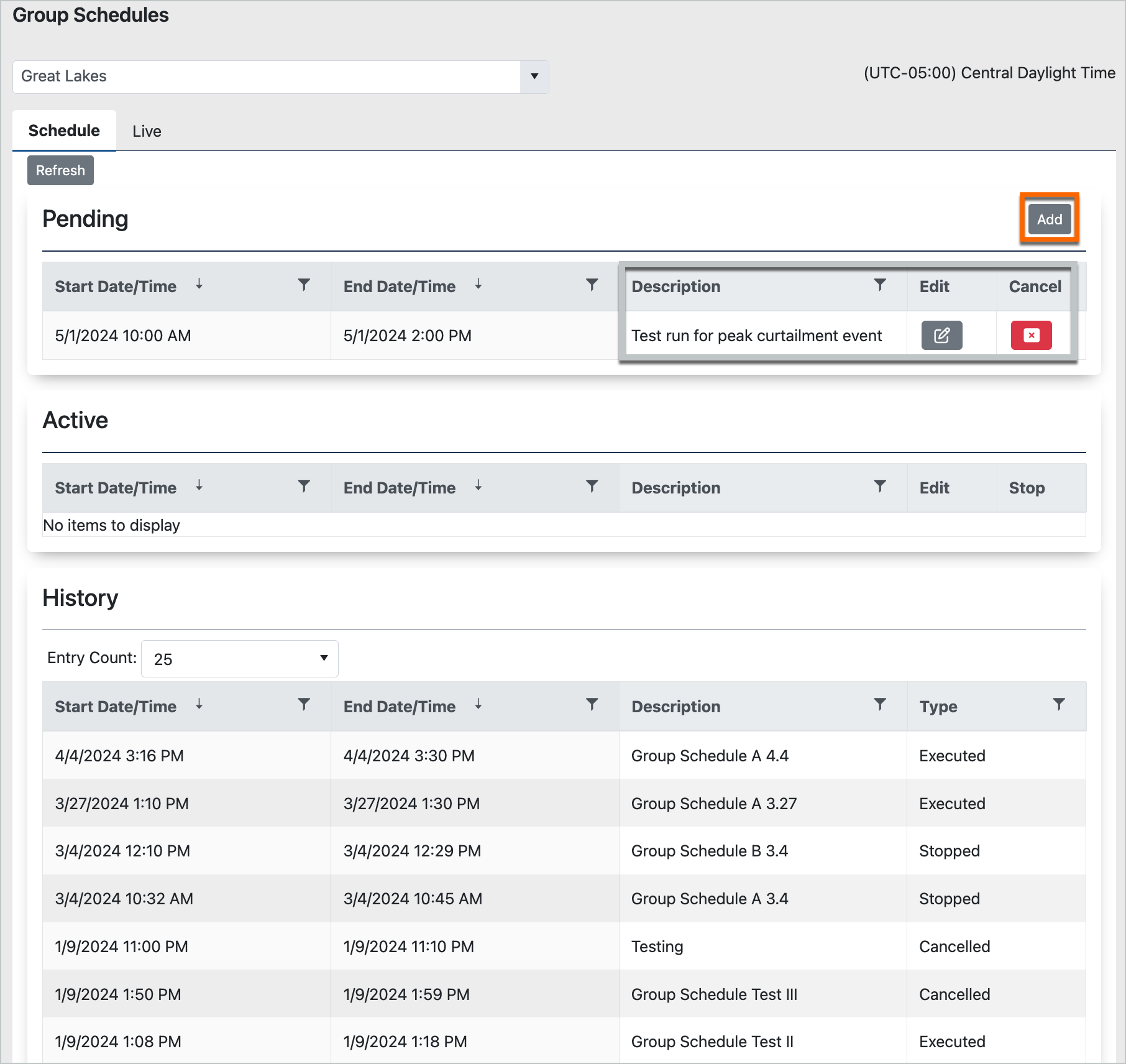
Task: Toggle sort order on Active End Date/Time column
Action: pyautogui.click(x=478, y=486)
